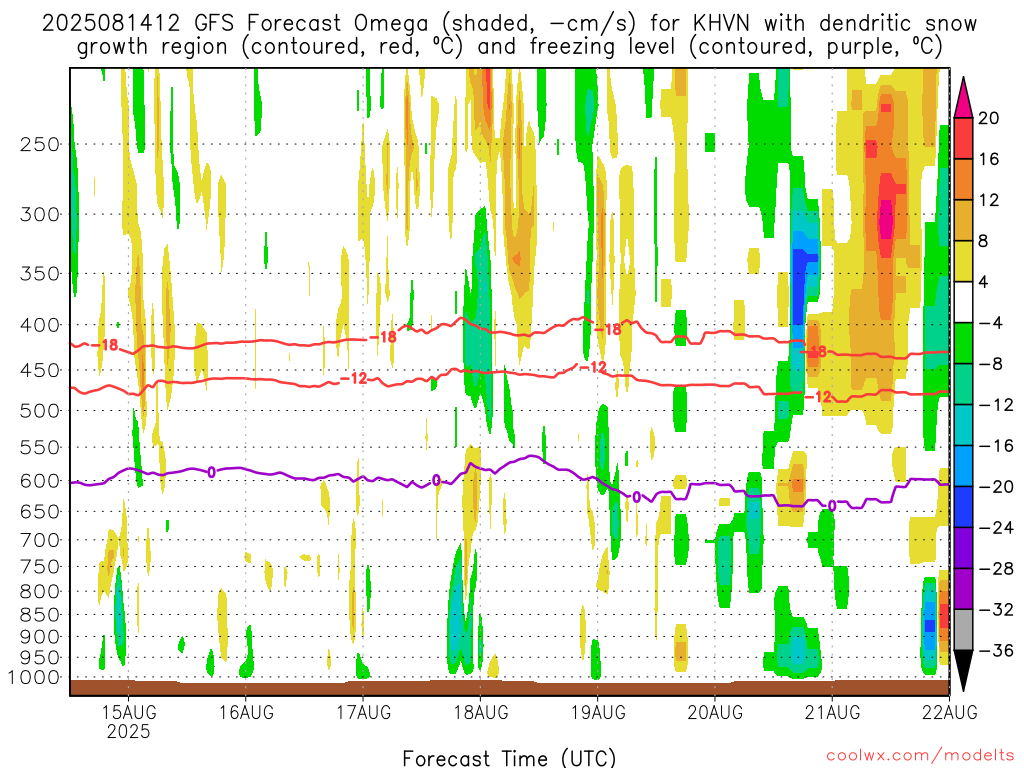Click the -12 contour label near 19AUG
Screen dimensions: 1024x768
click(593, 368)
